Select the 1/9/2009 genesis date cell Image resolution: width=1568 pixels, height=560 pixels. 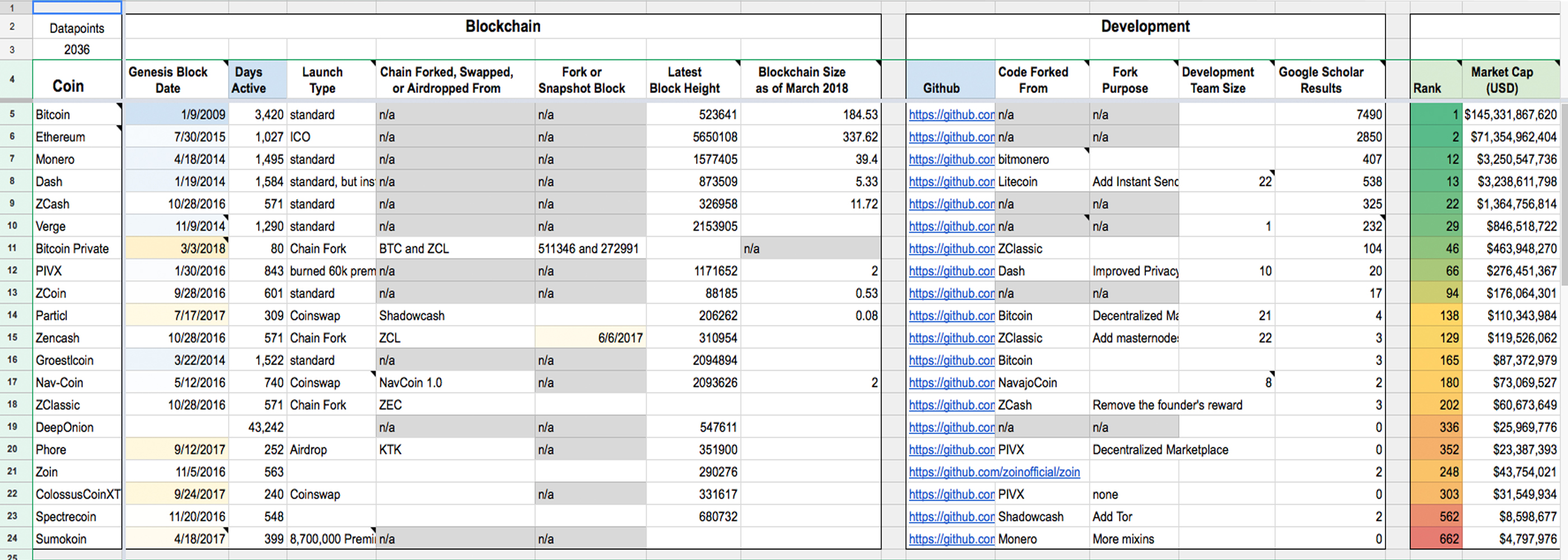pos(176,114)
